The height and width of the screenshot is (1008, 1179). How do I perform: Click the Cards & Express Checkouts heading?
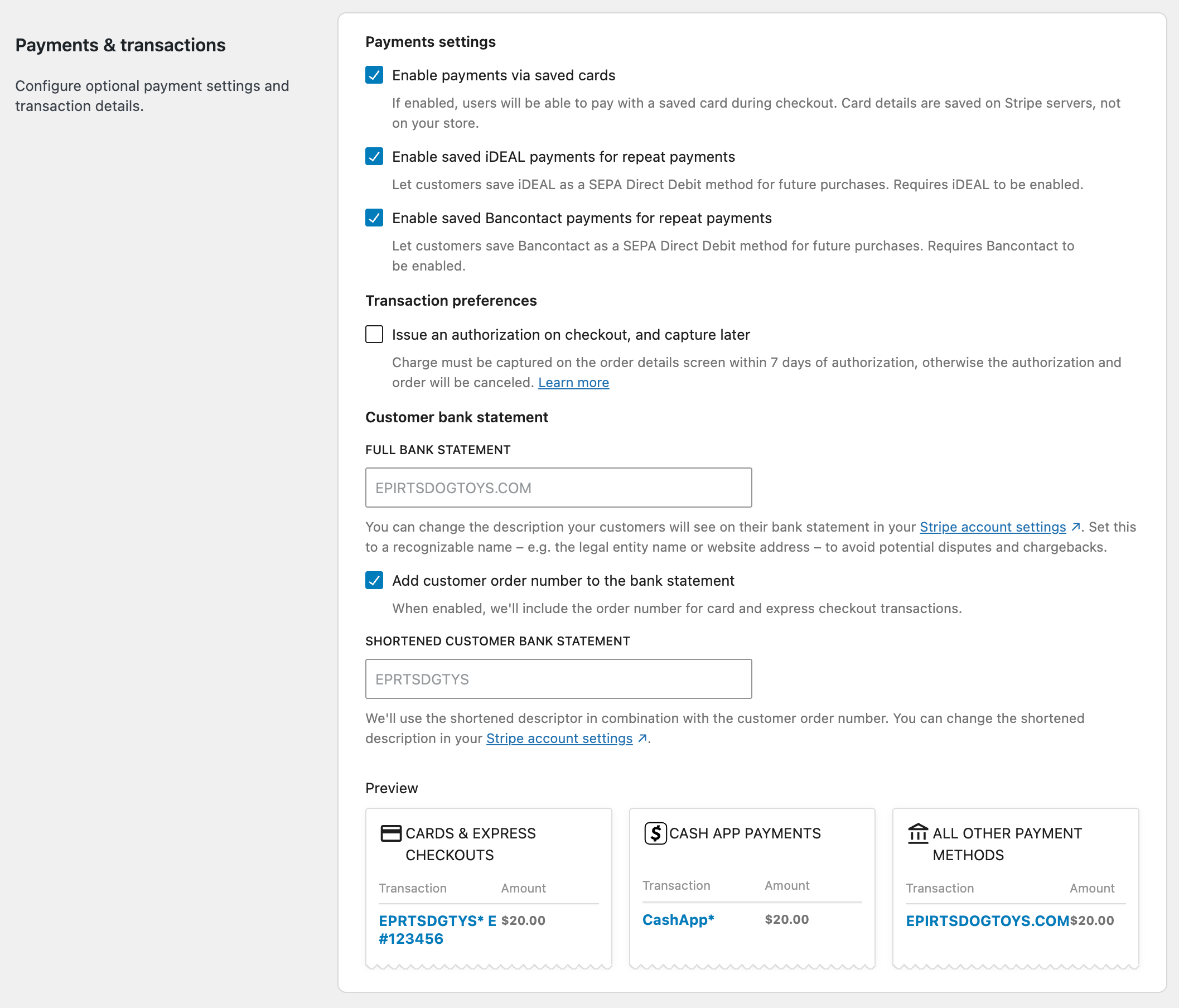click(x=470, y=844)
